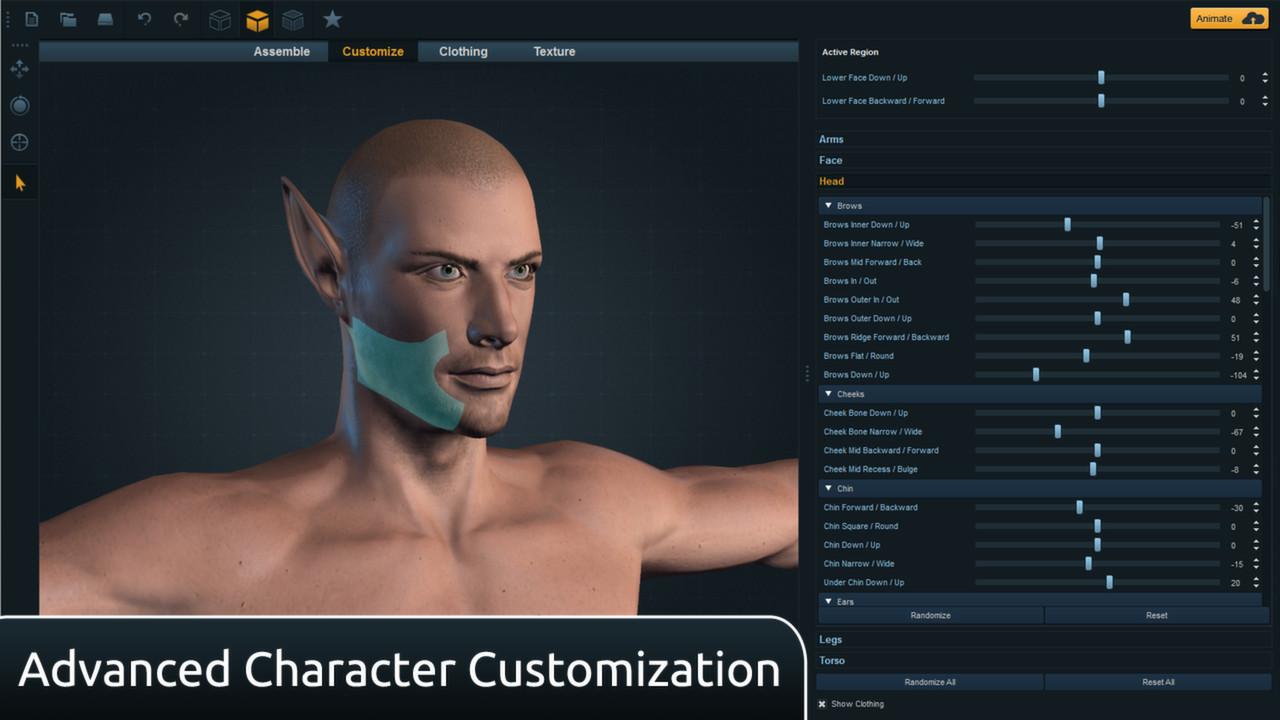Save the current project

pyautogui.click(x=104, y=19)
